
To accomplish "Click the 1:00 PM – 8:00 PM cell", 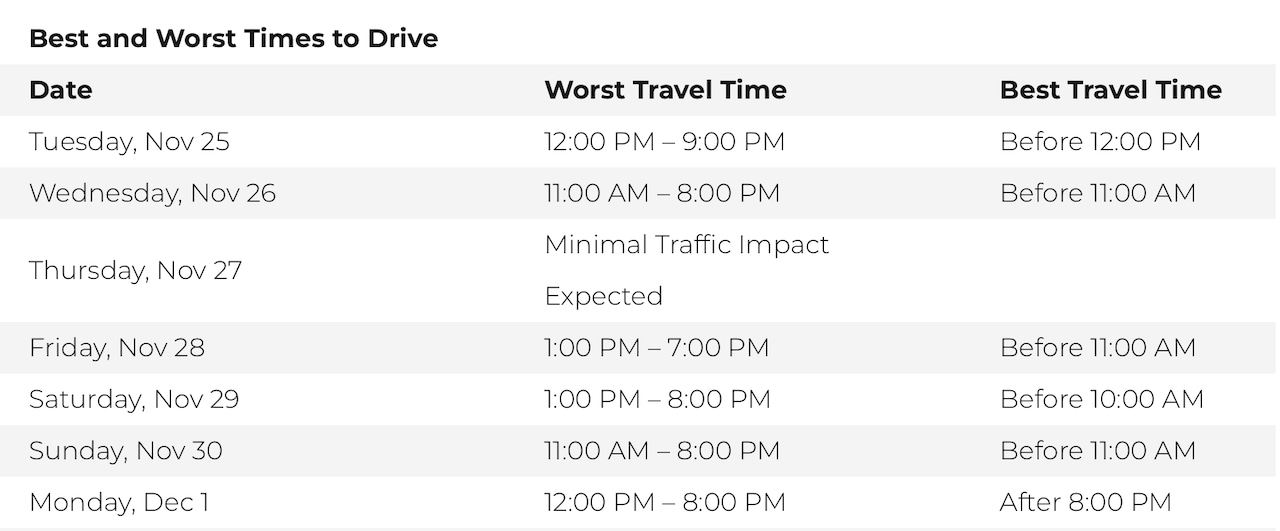I will click(657, 399).
